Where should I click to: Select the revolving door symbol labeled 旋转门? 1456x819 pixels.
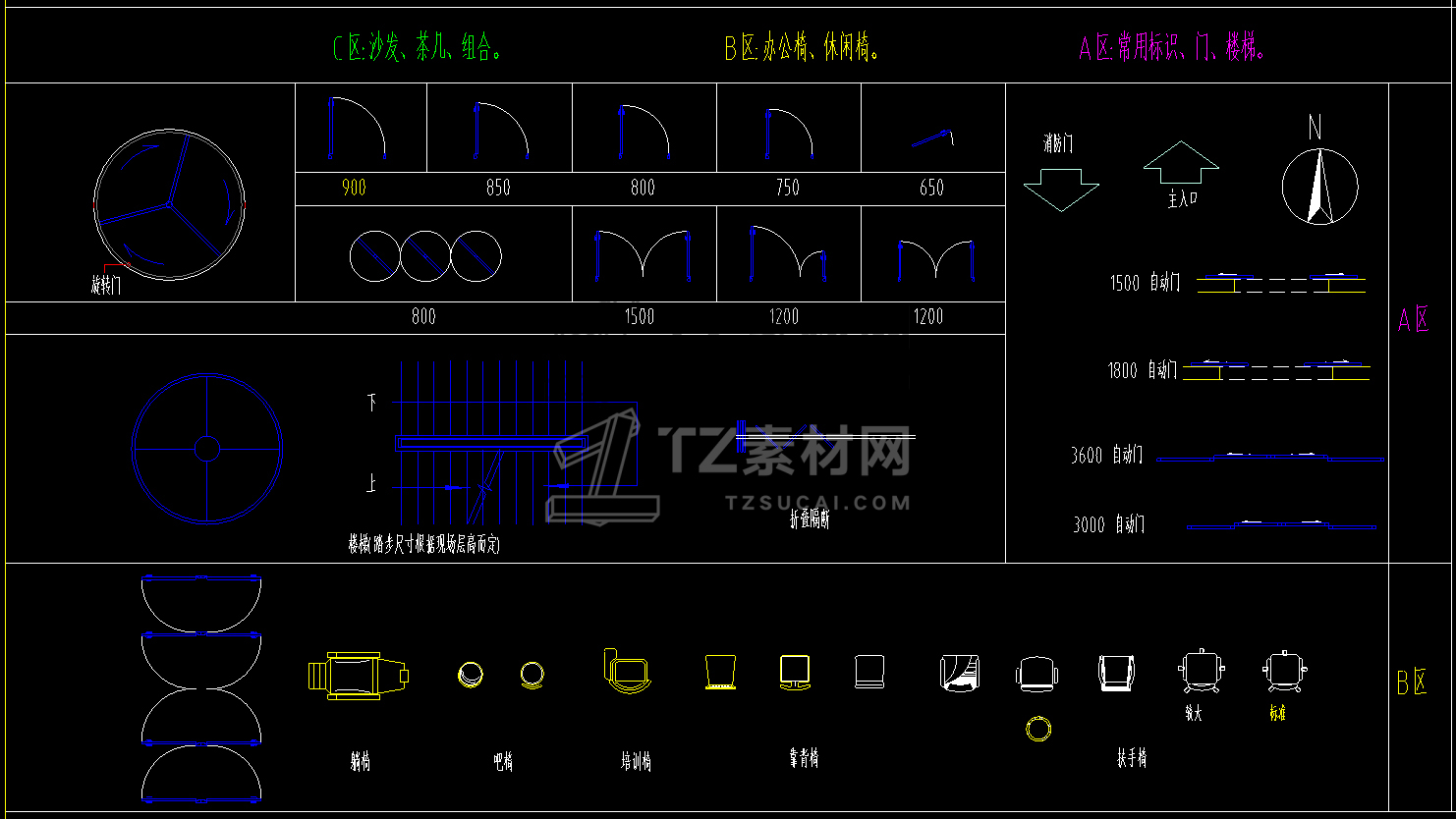[169, 203]
